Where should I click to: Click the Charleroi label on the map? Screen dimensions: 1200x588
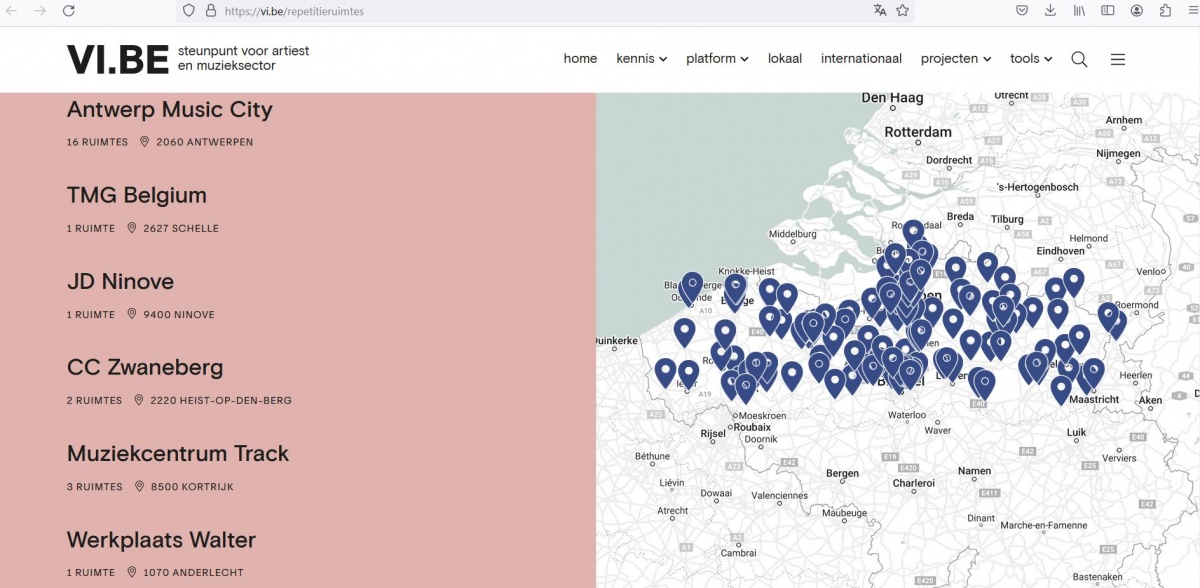[x=913, y=483]
